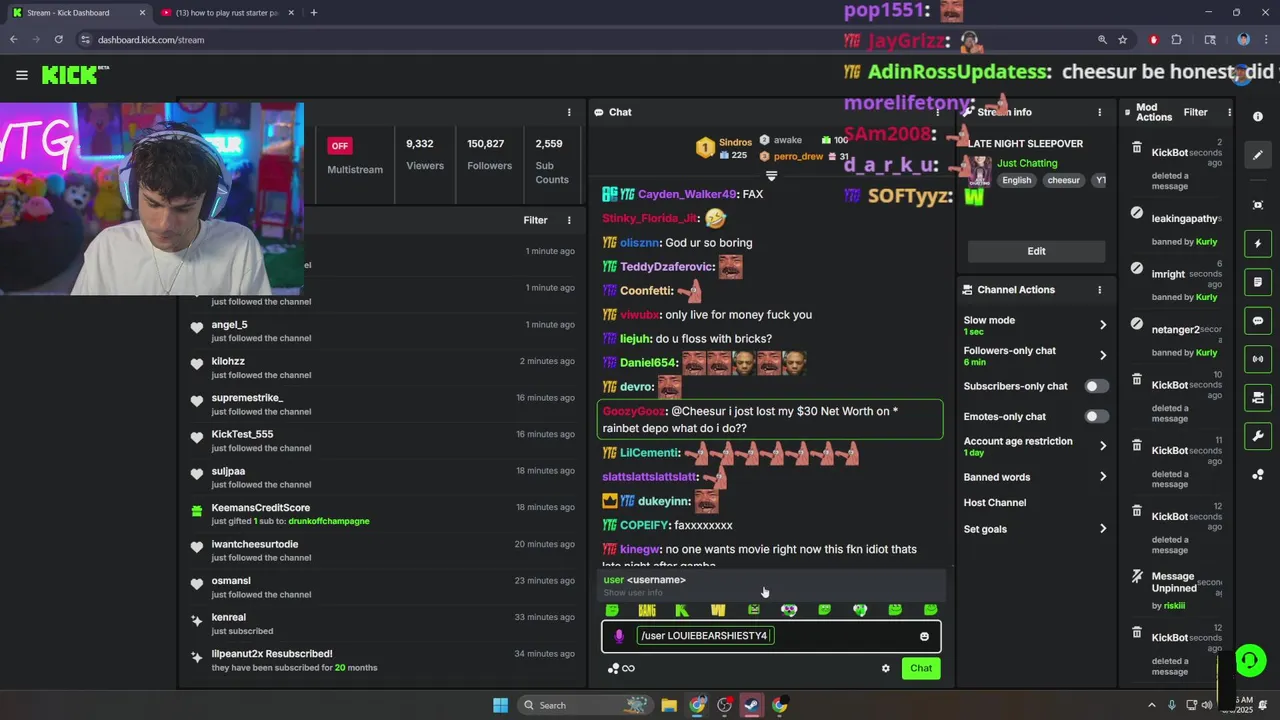This screenshot has width=1280, height=720.
Task: Open the hamburger menu next to Kick logo
Action: [x=21, y=75]
